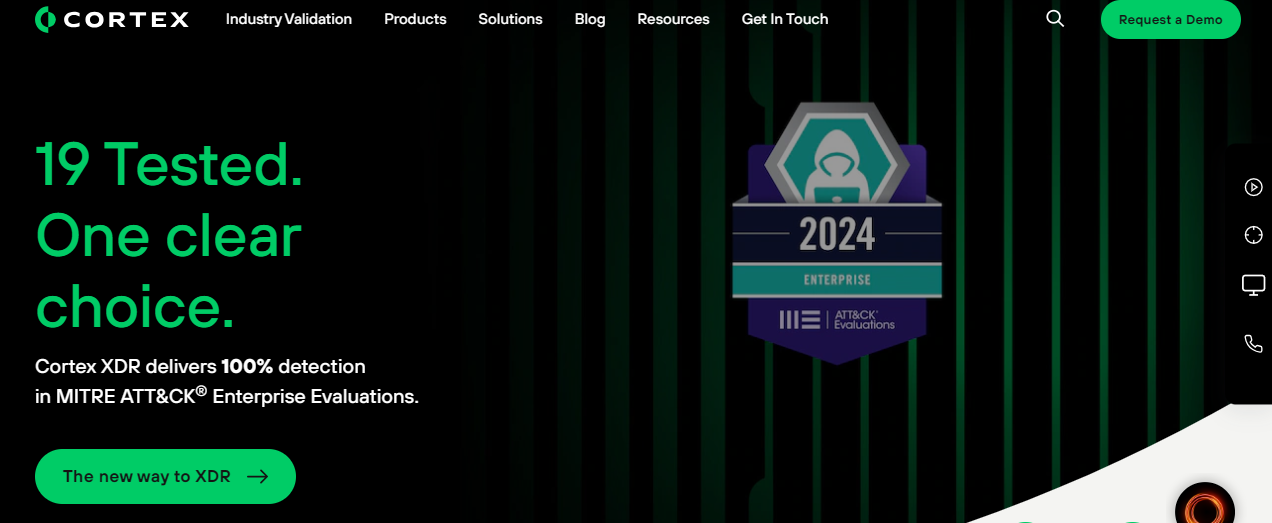Open the search magnifier icon
The image size is (1272, 523).
point(1055,19)
